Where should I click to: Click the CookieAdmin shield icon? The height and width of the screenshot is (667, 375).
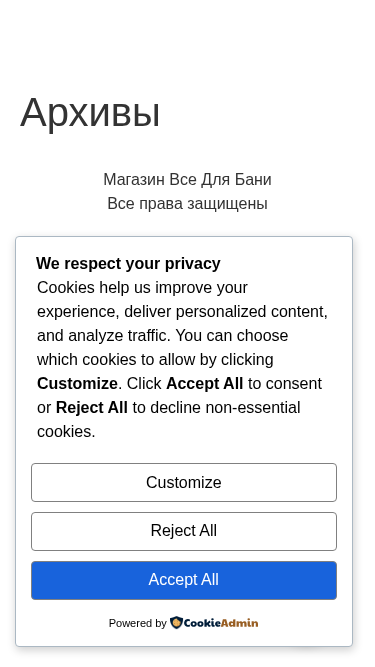176,623
